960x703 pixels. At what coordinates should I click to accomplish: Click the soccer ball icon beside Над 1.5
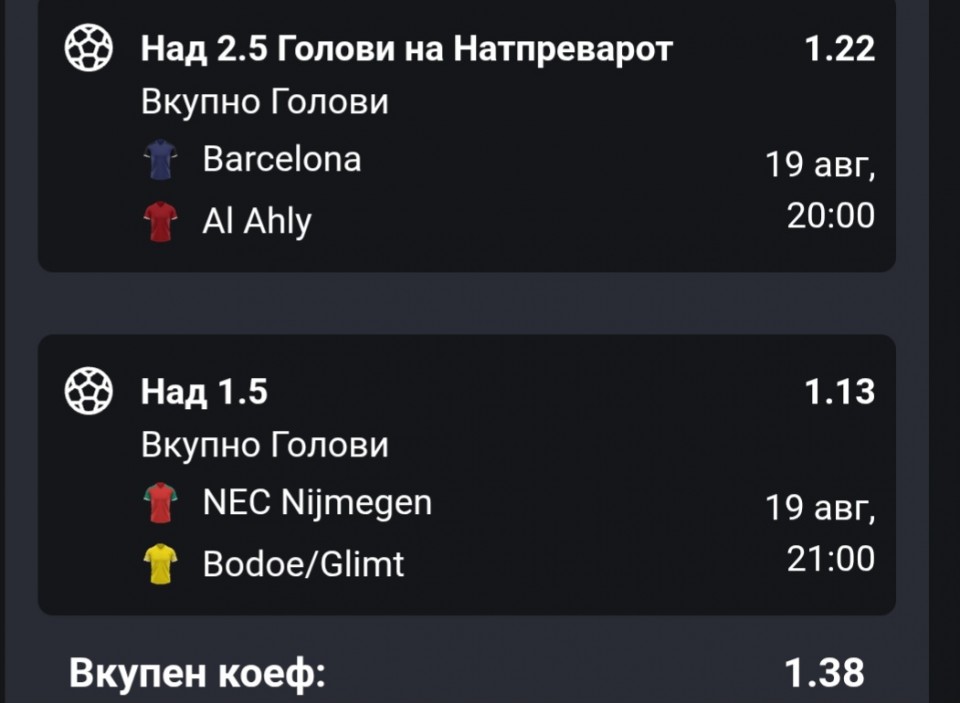click(89, 391)
